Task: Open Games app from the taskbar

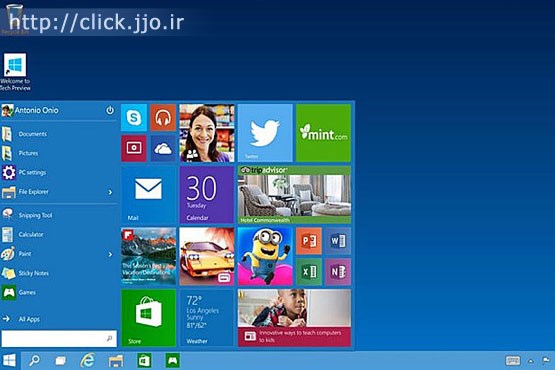Action: click(172, 361)
